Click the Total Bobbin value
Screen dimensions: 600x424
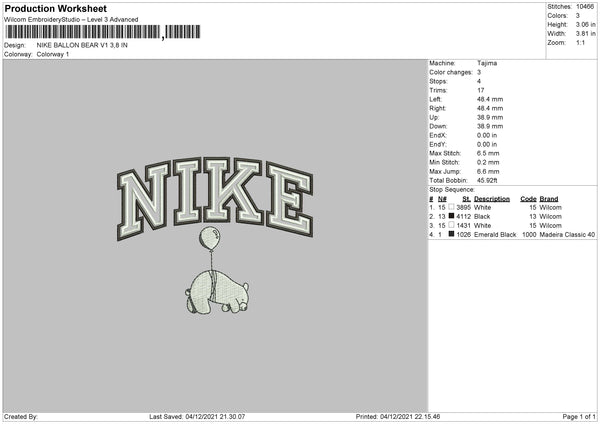[x=487, y=181]
